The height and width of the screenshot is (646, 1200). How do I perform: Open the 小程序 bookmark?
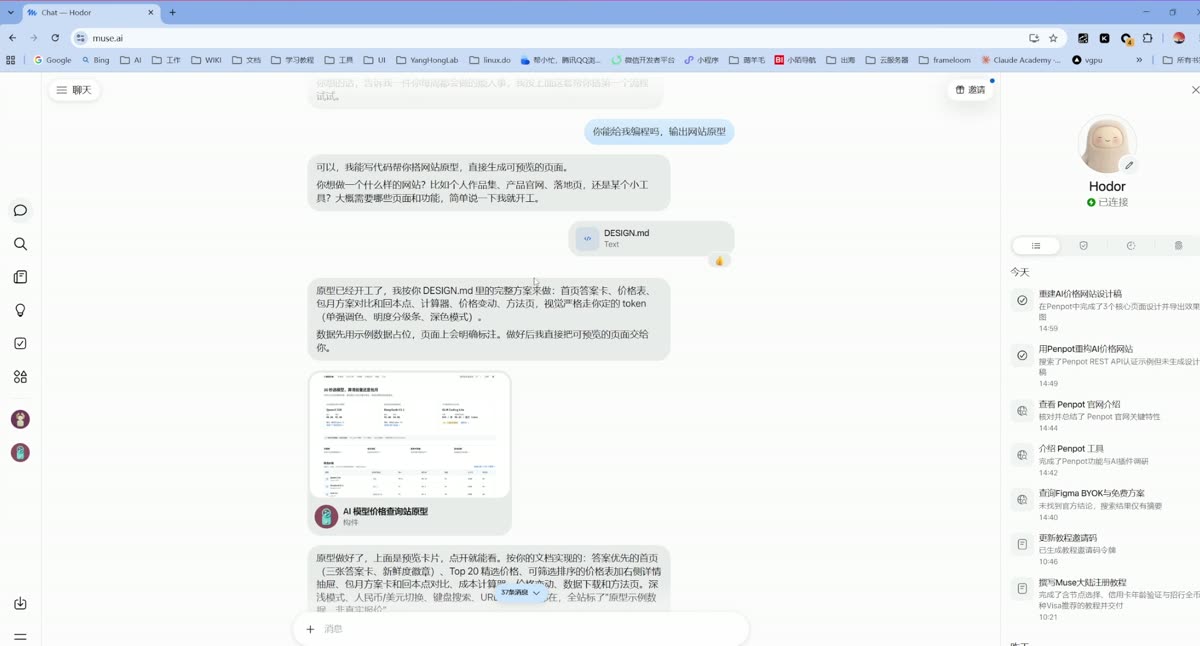point(702,60)
